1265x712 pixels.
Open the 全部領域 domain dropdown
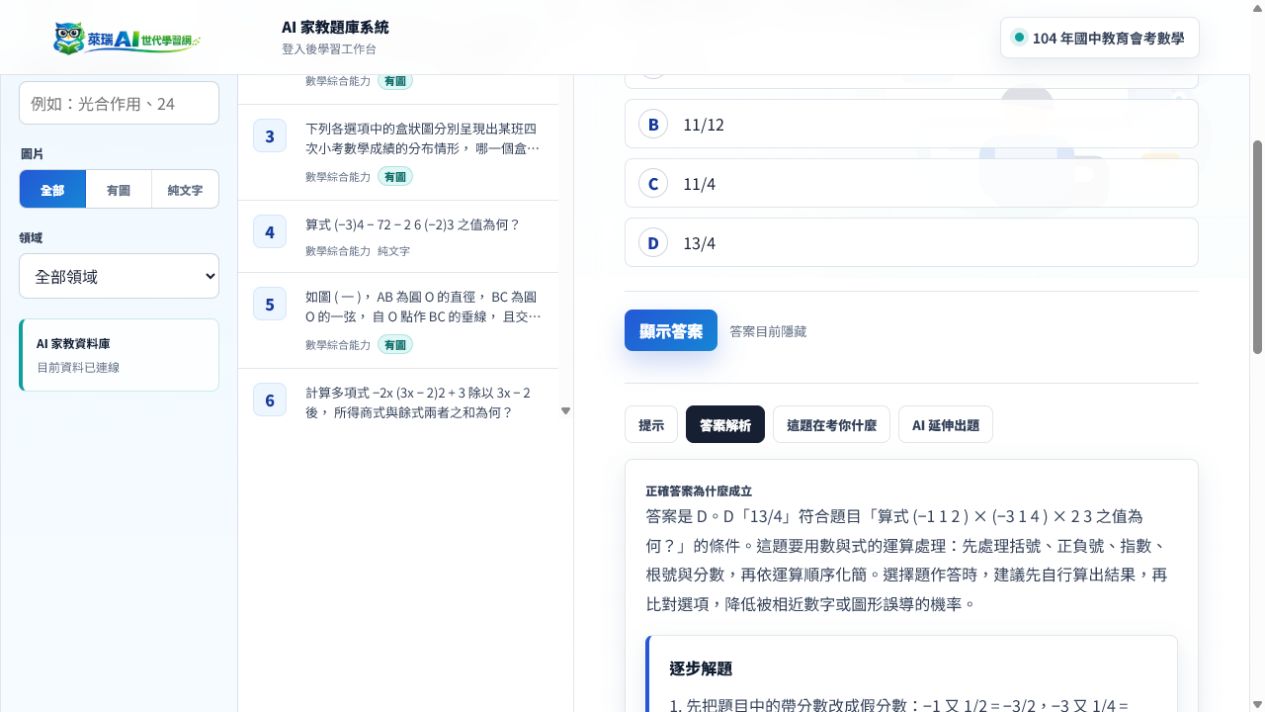click(119, 276)
